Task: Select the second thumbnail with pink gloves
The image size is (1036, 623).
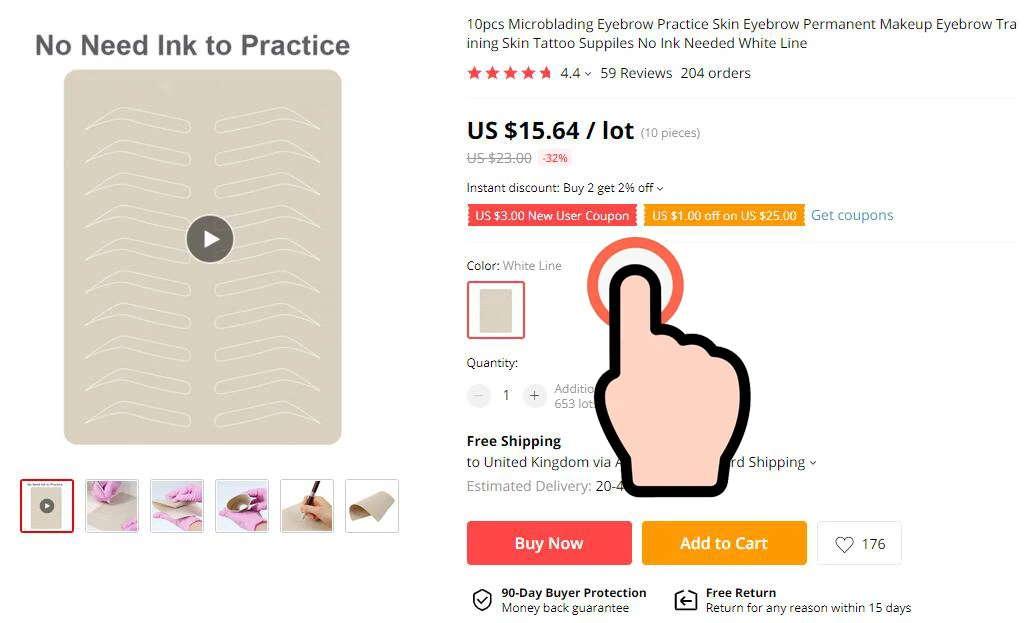Action: tap(112, 506)
